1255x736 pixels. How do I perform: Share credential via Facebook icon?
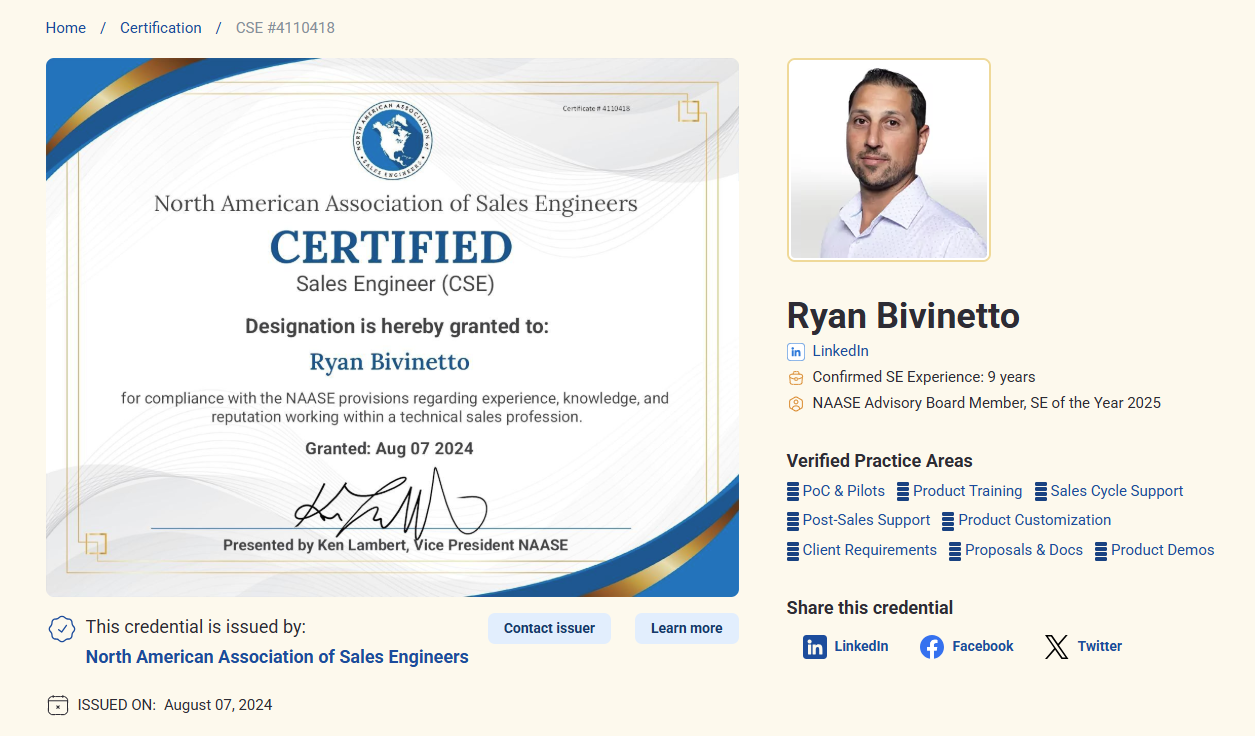(932, 647)
